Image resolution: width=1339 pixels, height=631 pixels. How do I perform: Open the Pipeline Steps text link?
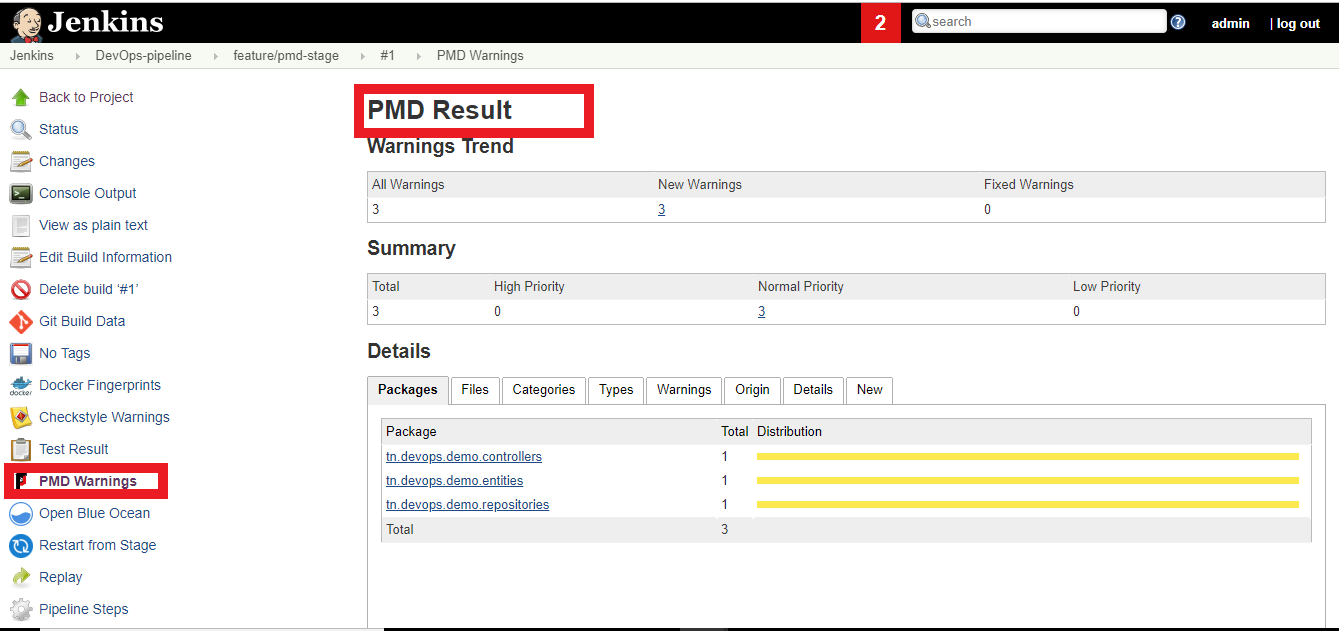(84, 609)
